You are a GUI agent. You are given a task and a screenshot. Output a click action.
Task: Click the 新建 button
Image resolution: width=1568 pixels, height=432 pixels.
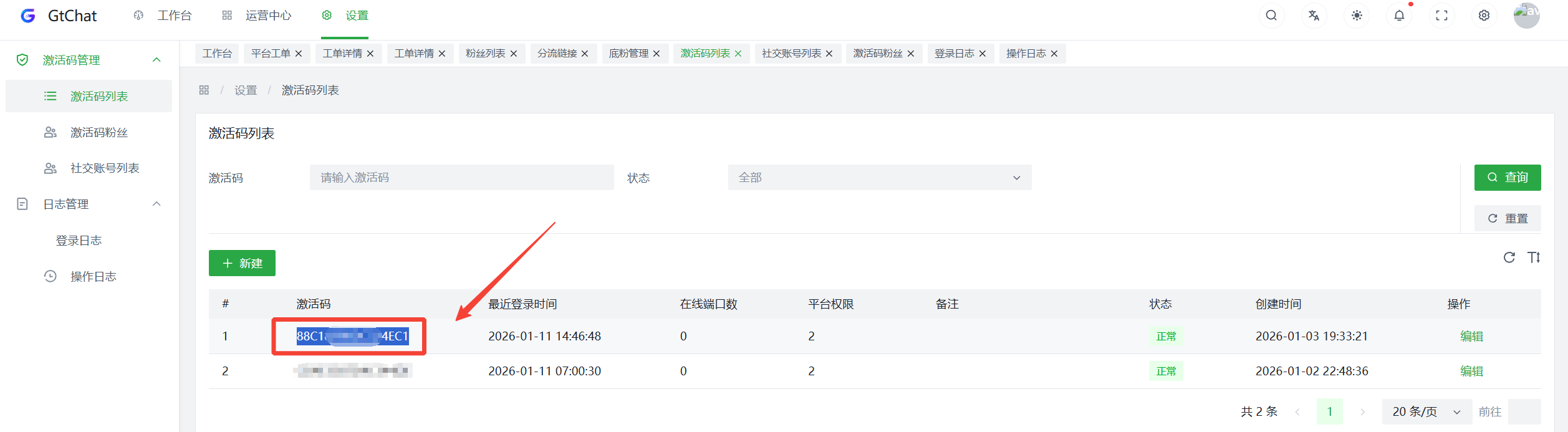[x=242, y=263]
